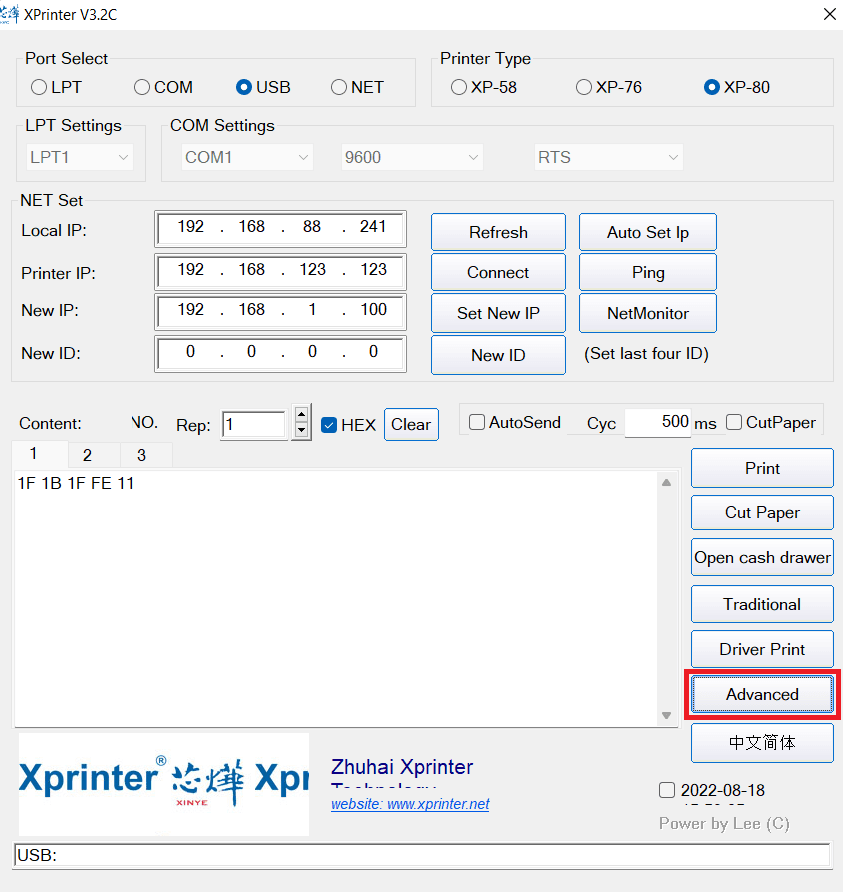Uncheck the HEX checkbox

[329, 425]
